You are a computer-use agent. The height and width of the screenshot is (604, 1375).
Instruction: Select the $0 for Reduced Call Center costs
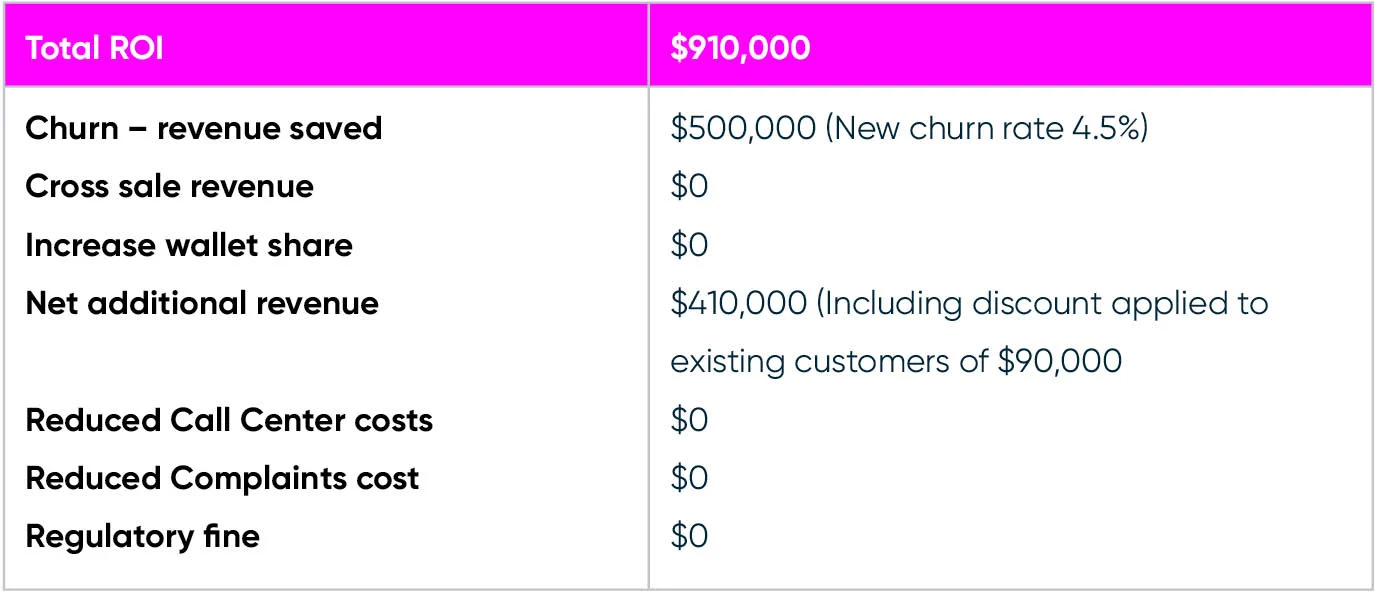pos(689,420)
